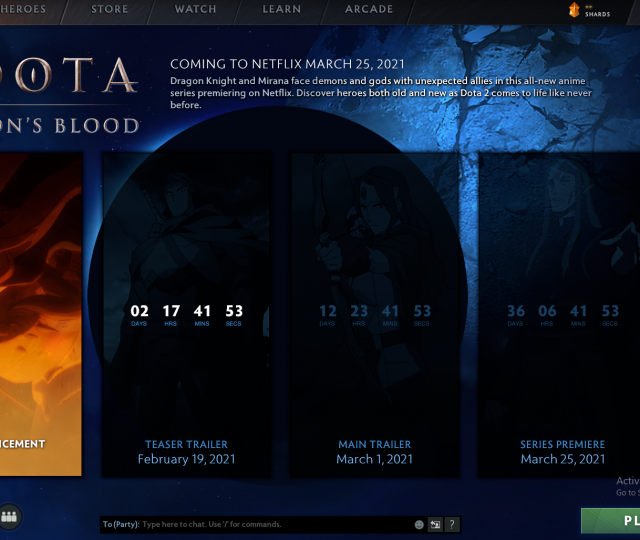Click the Shards currency icon
The height and width of the screenshot is (540, 640).
pos(574,10)
